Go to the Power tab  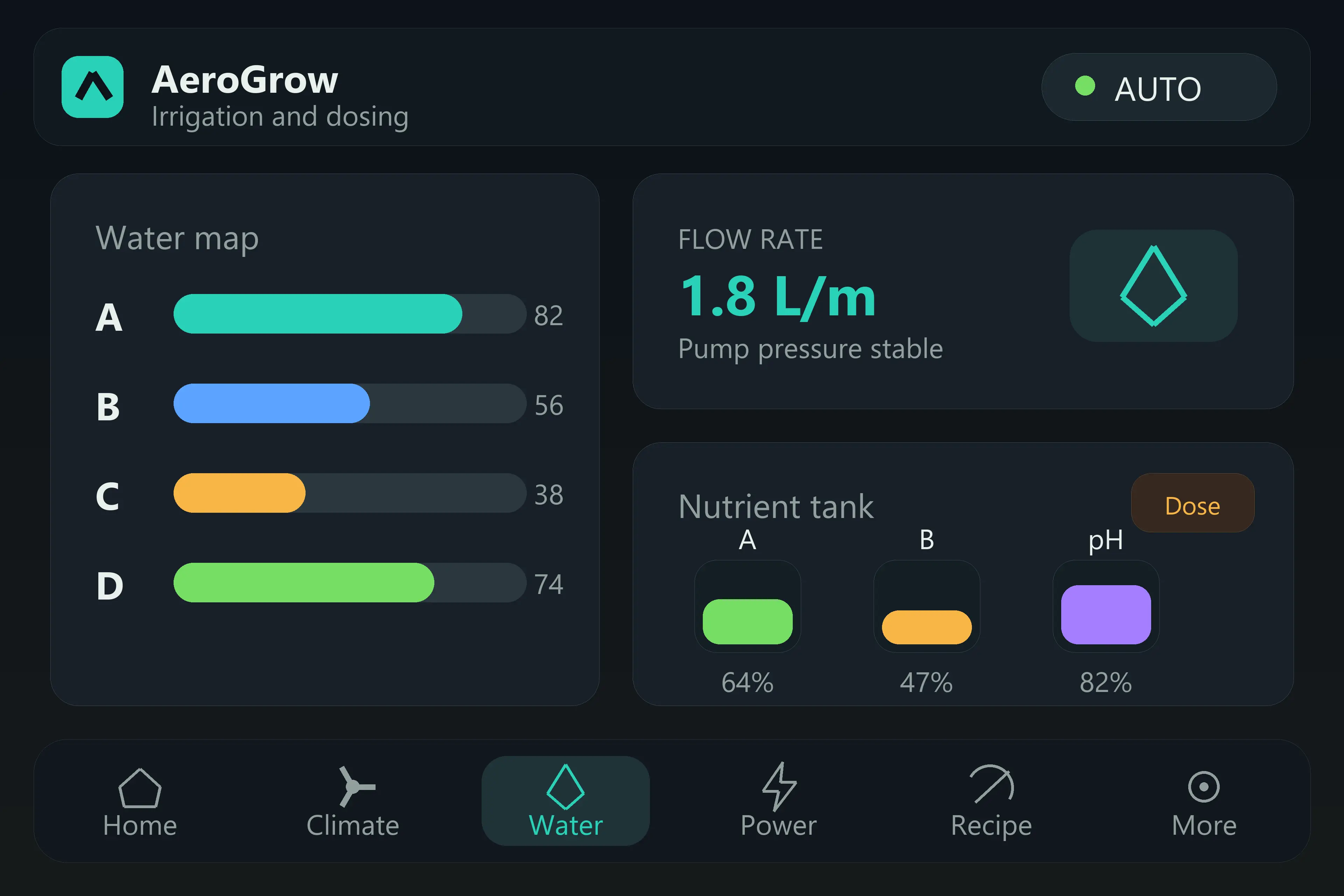click(778, 801)
